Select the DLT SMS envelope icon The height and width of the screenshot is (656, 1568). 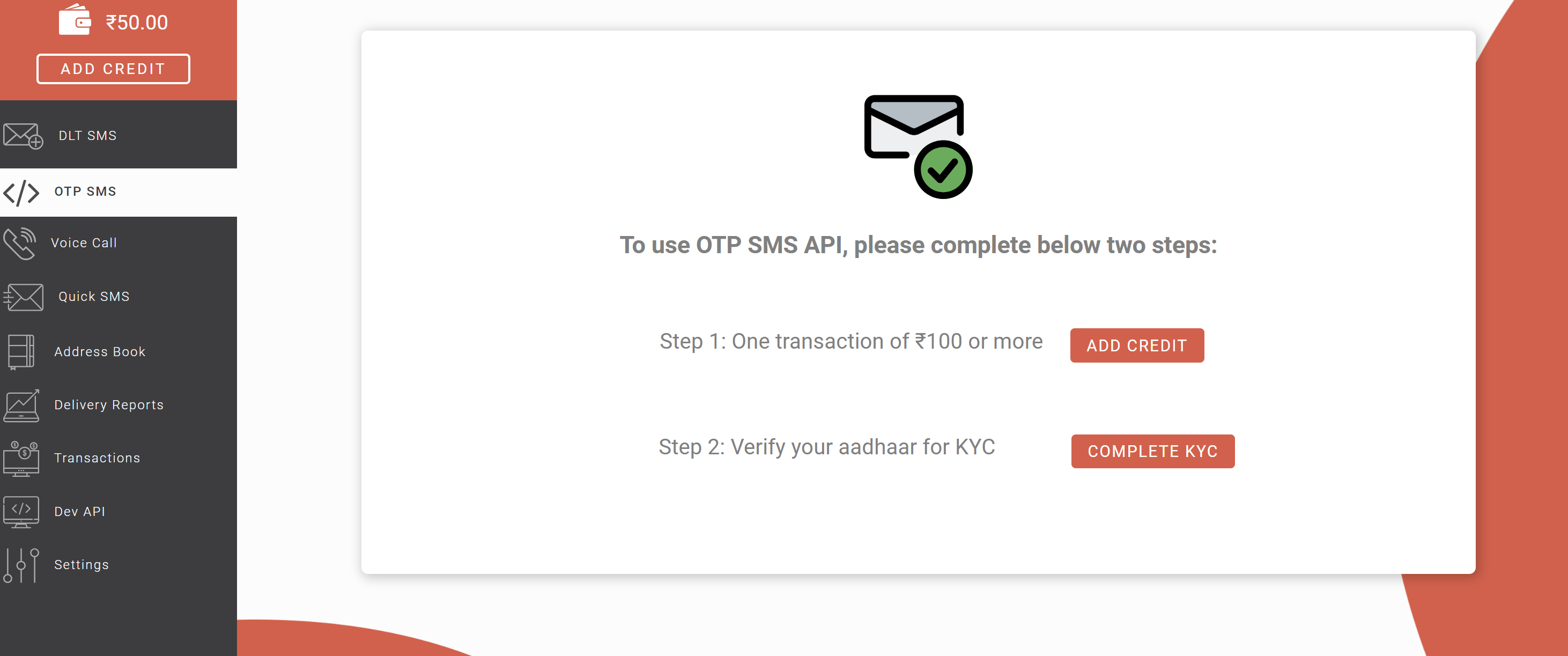tap(22, 135)
